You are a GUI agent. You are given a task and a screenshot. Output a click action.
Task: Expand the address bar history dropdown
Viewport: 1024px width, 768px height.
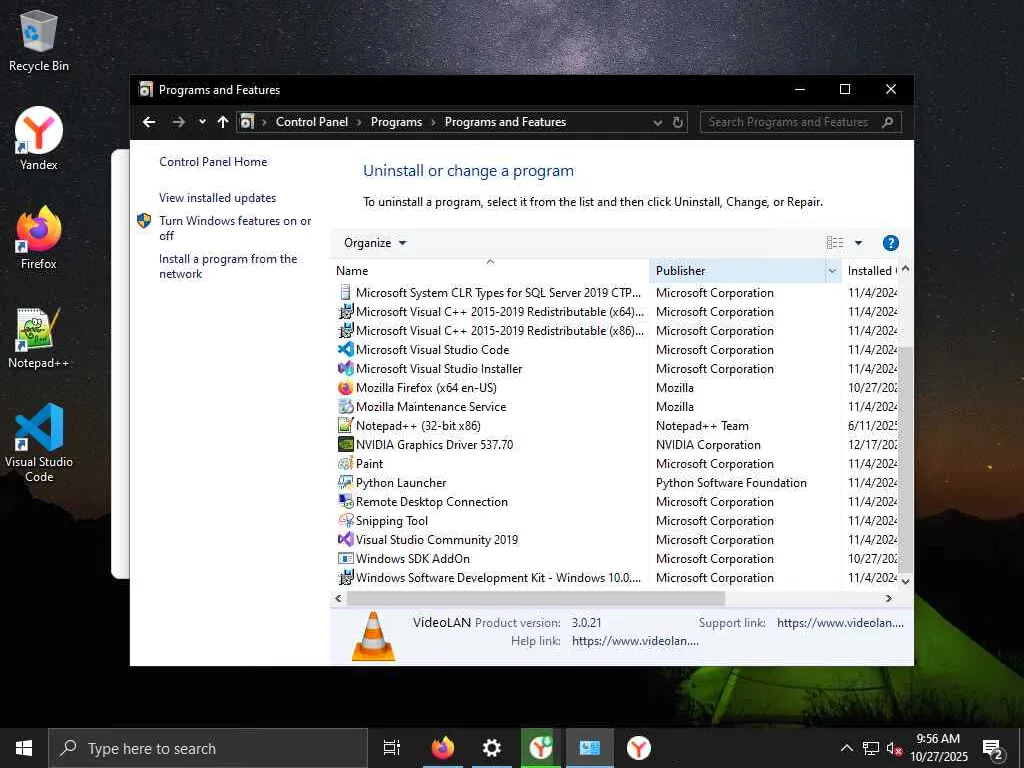[x=658, y=122]
